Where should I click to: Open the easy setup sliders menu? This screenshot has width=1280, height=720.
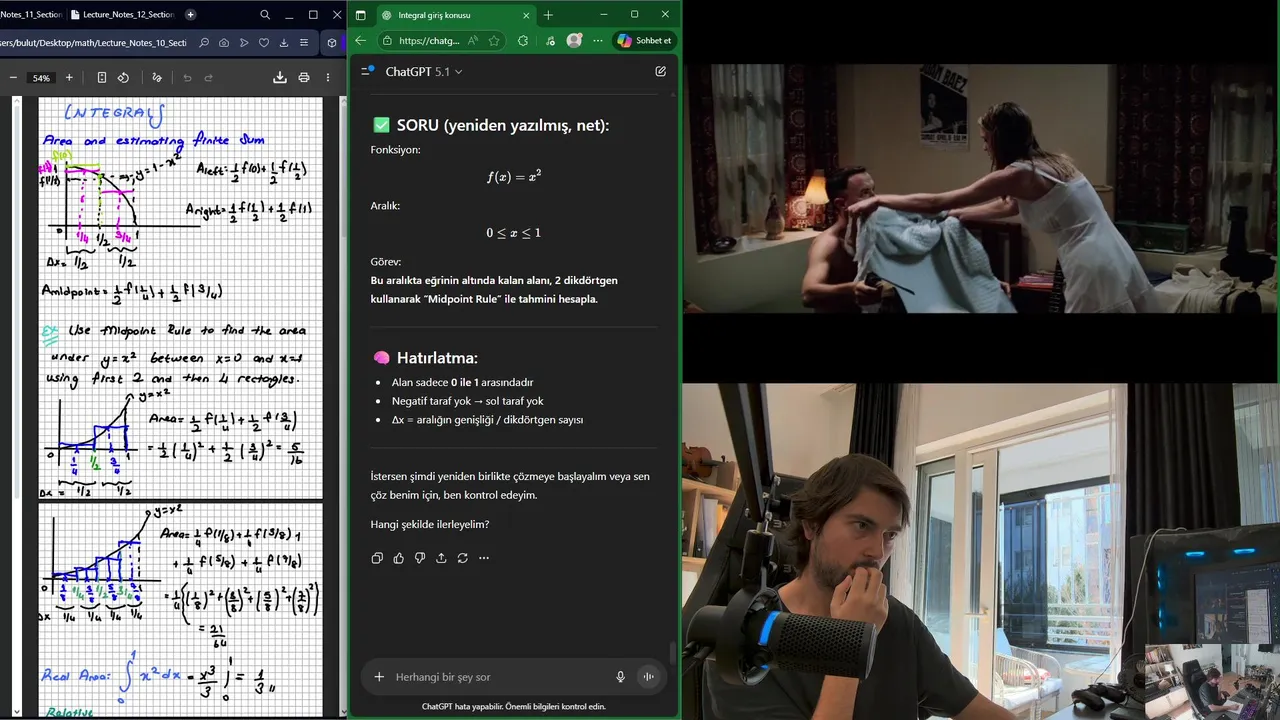click(x=304, y=43)
